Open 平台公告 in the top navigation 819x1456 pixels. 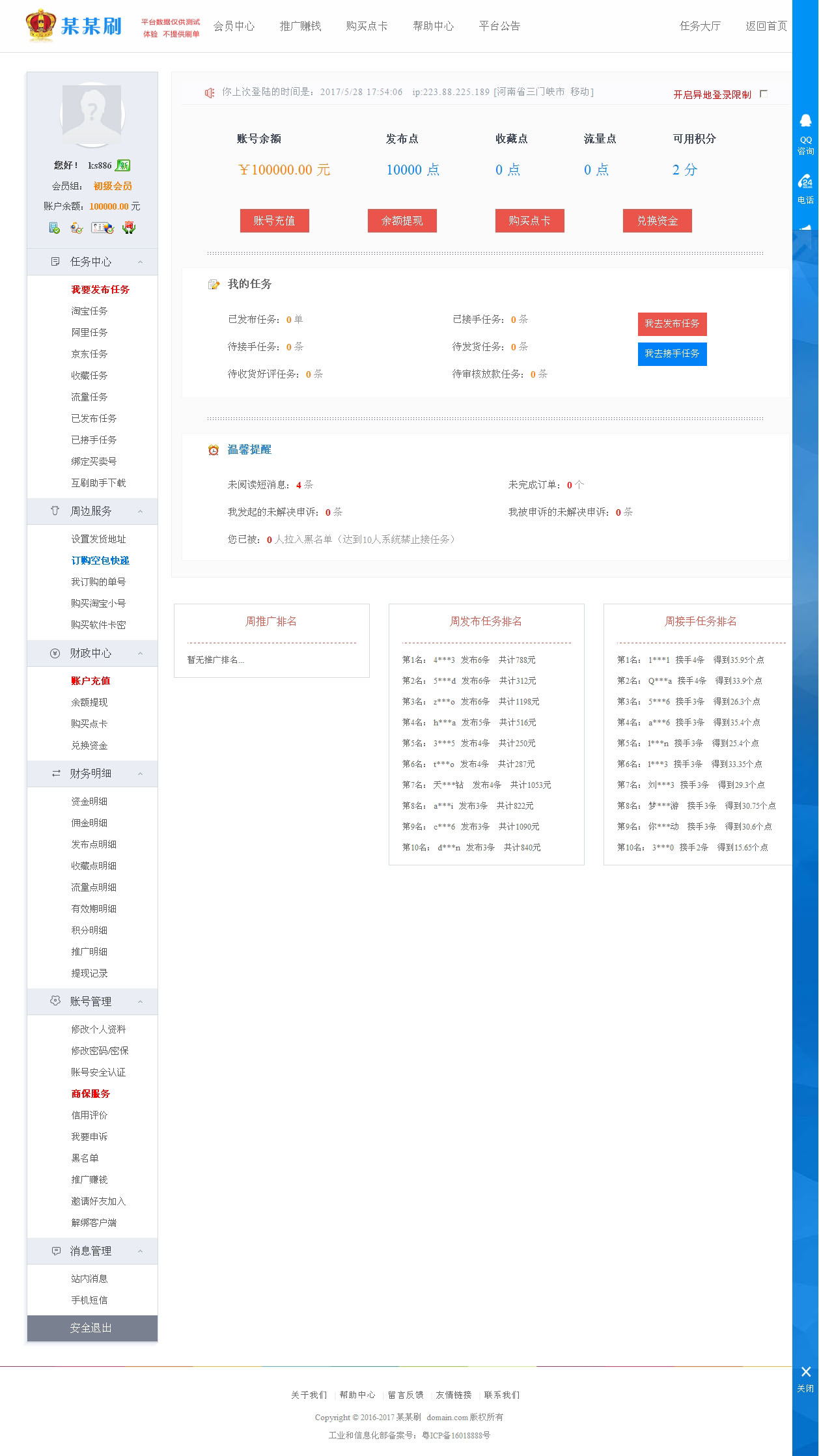point(500,26)
